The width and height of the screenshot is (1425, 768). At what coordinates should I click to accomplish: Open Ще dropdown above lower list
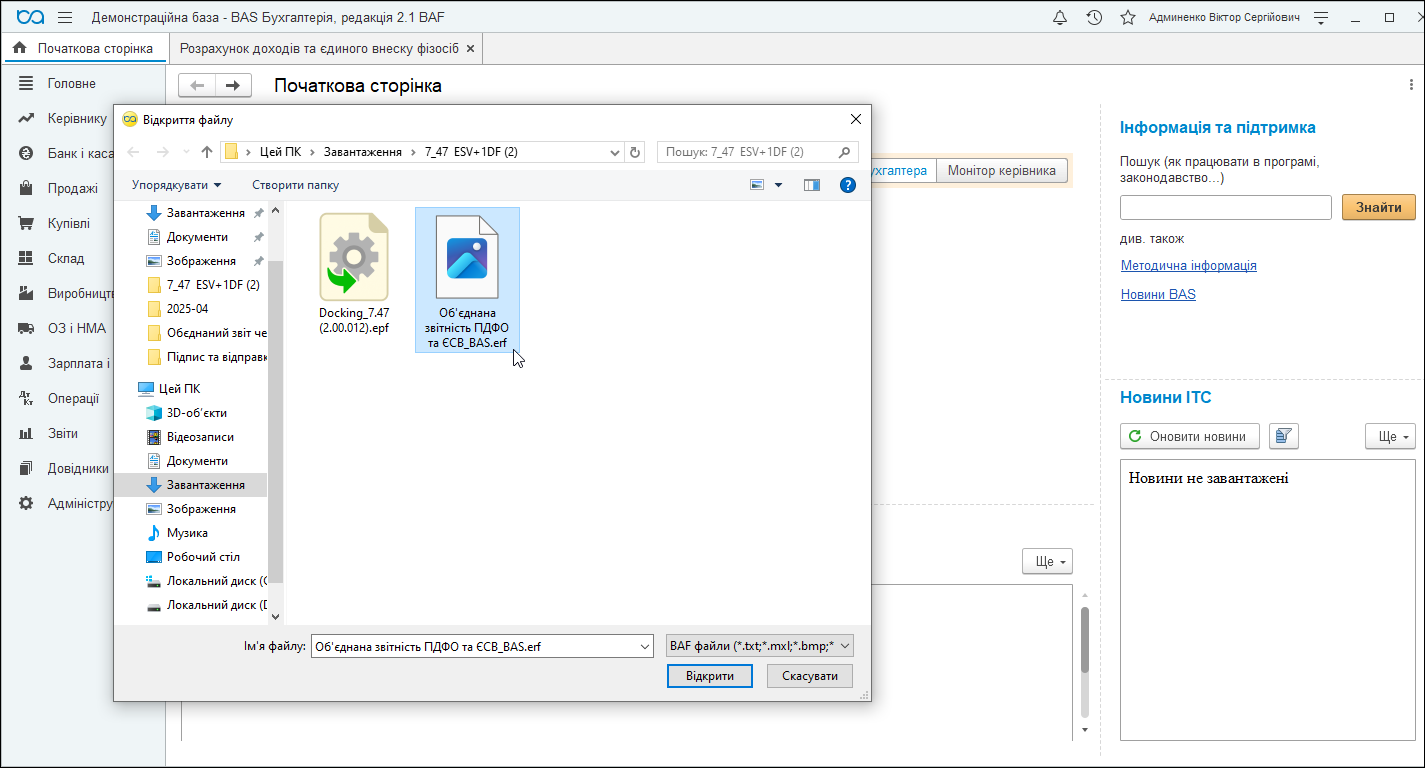(1047, 561)
